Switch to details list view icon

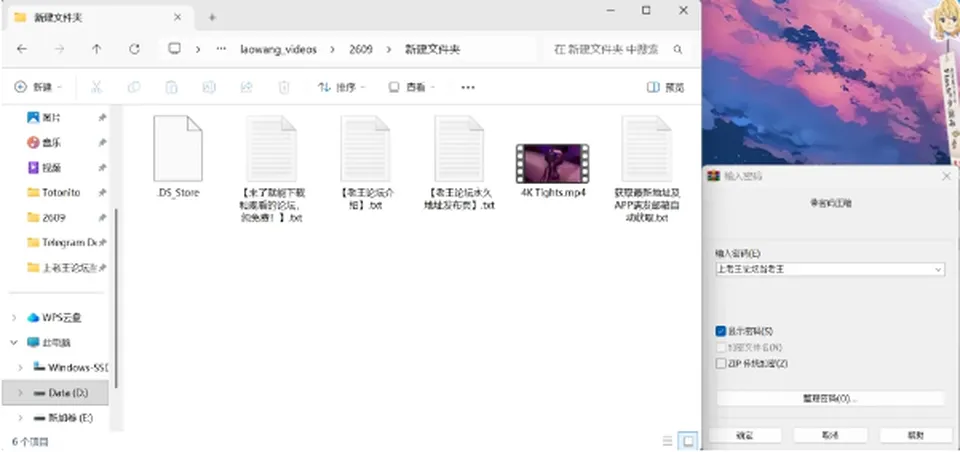tap(667, 441)
